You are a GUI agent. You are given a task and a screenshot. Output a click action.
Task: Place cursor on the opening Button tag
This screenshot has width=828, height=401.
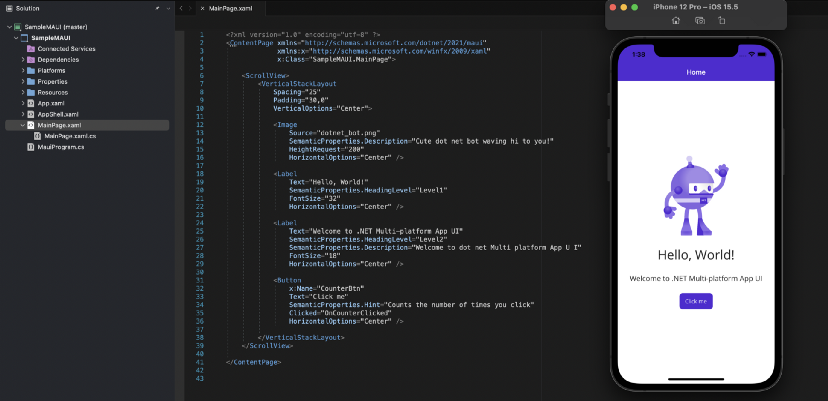pos(287,280)
